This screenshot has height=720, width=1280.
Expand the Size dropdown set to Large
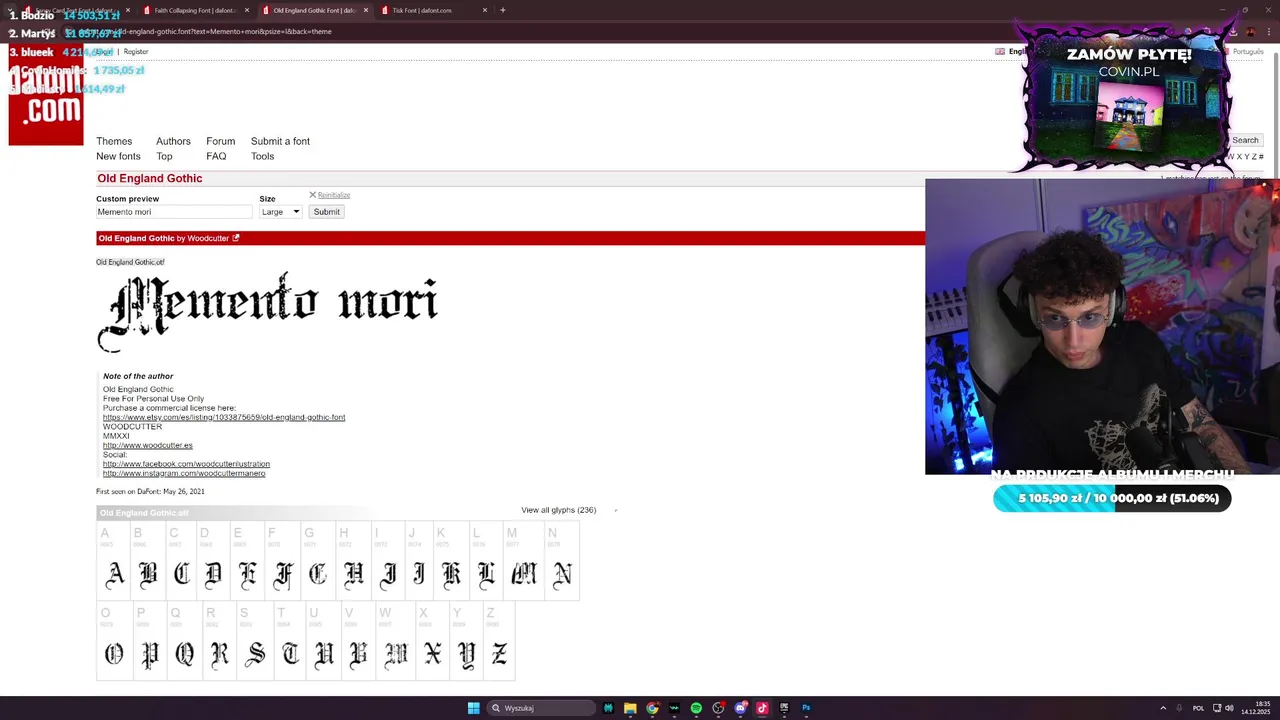(280, 212)
